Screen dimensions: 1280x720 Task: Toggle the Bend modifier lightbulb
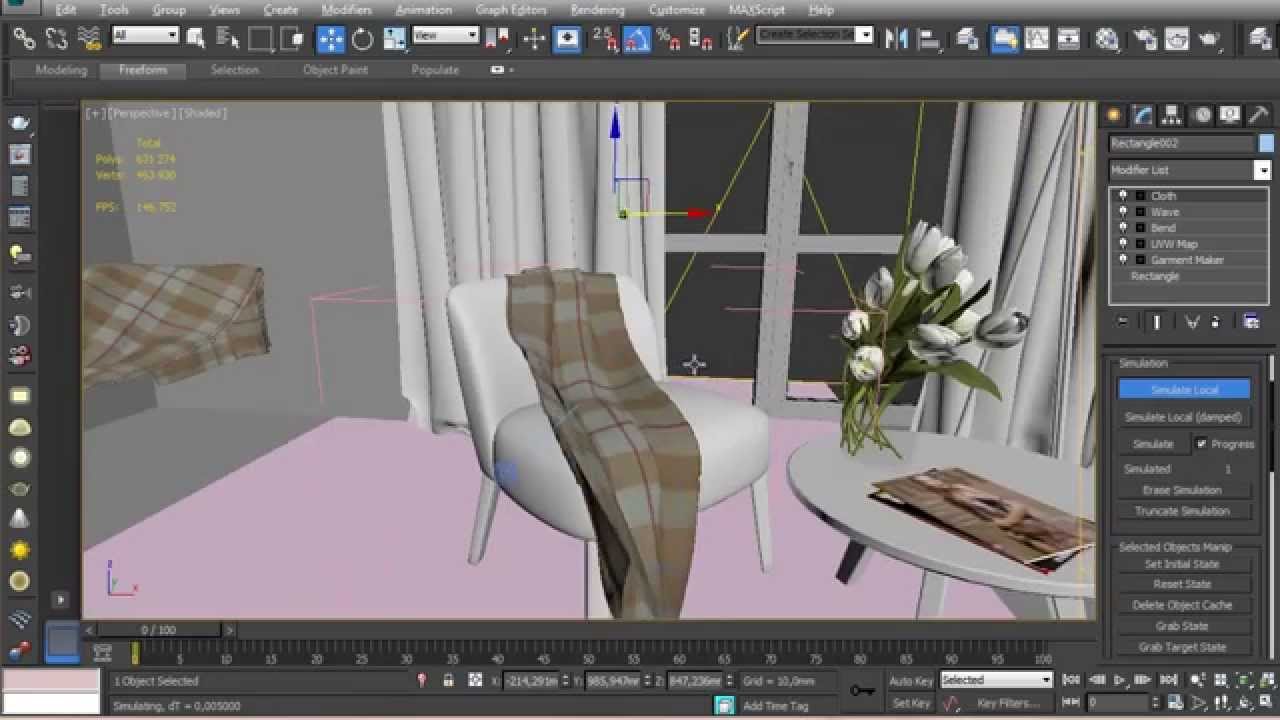coord(1123,228)
